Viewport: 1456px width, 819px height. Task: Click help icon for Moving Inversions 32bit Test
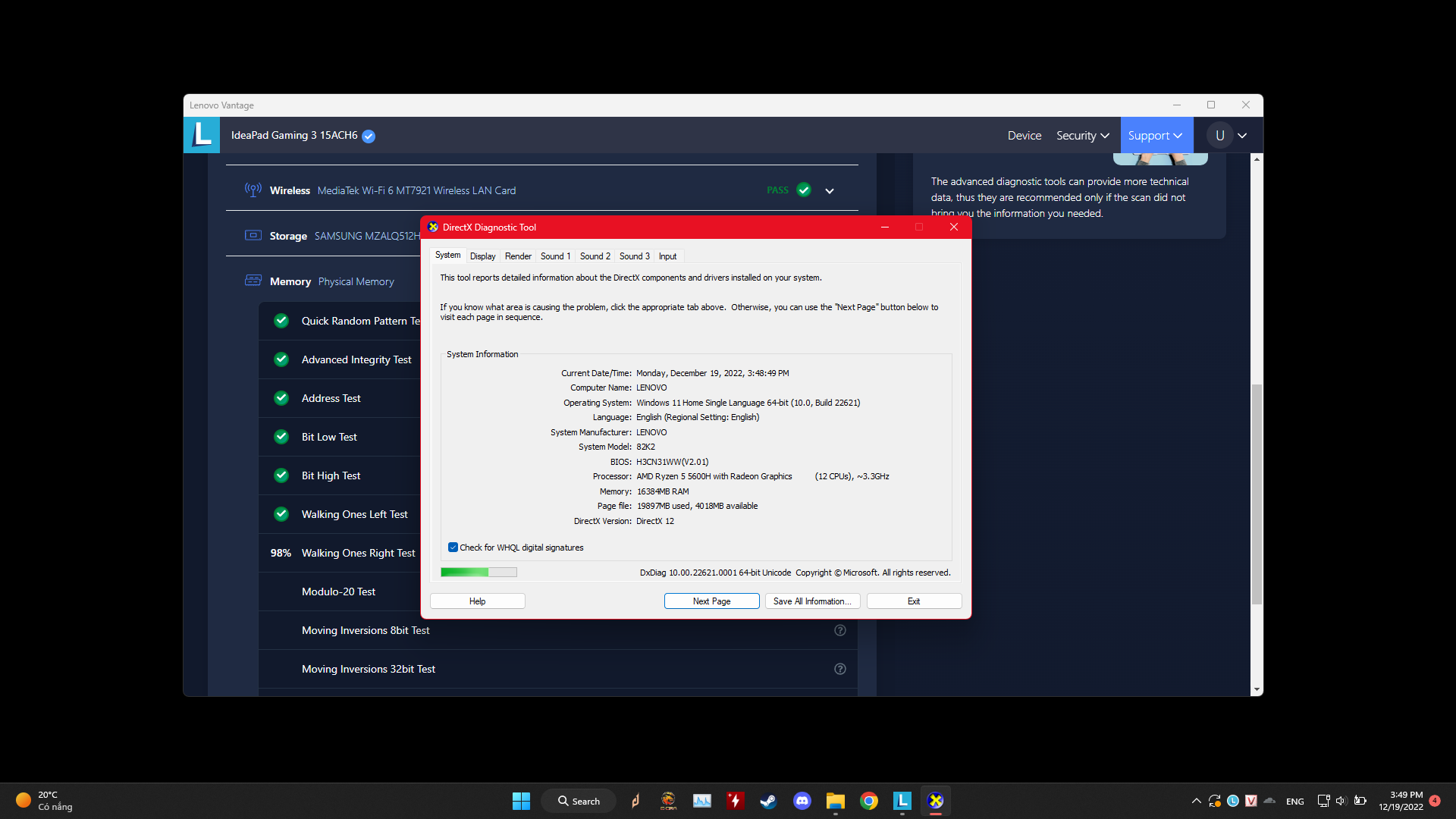tap(839, 669)
